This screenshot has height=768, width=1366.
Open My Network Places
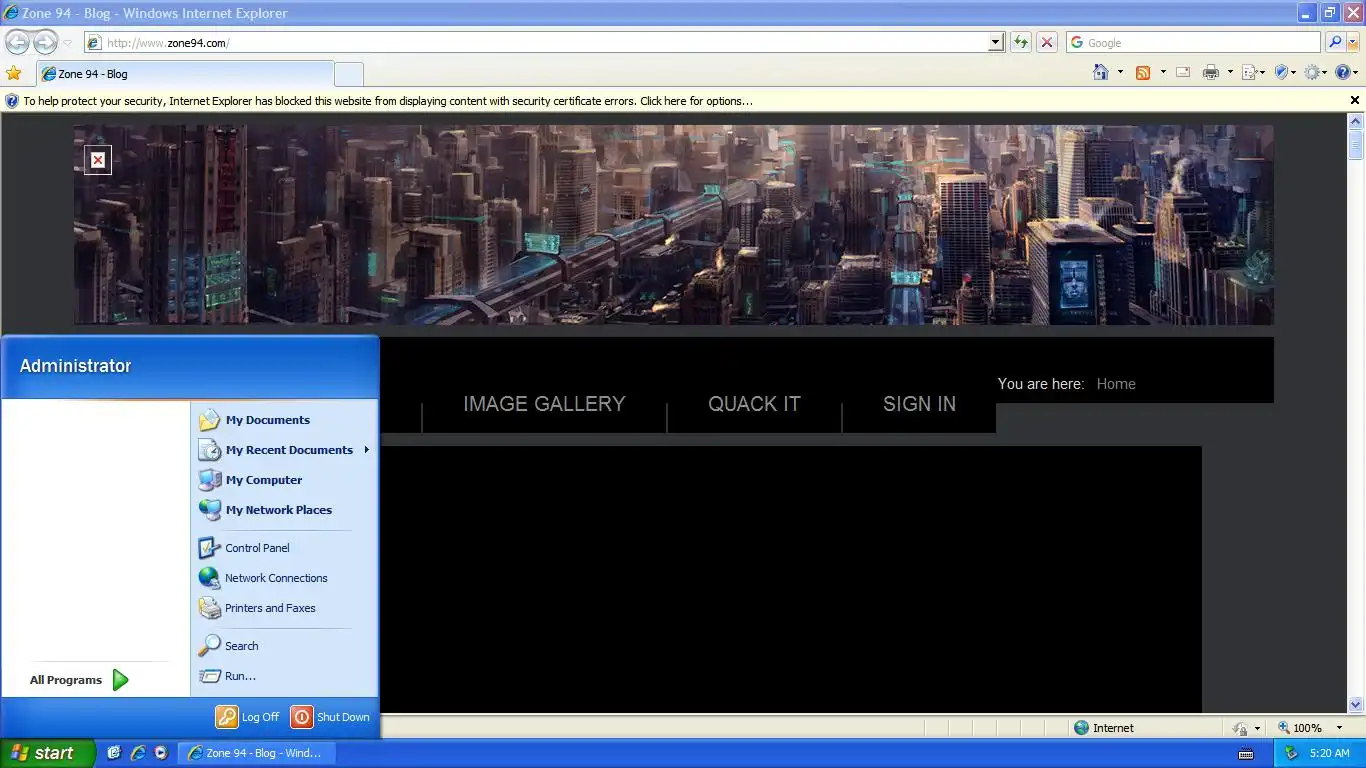pos(285,510)
